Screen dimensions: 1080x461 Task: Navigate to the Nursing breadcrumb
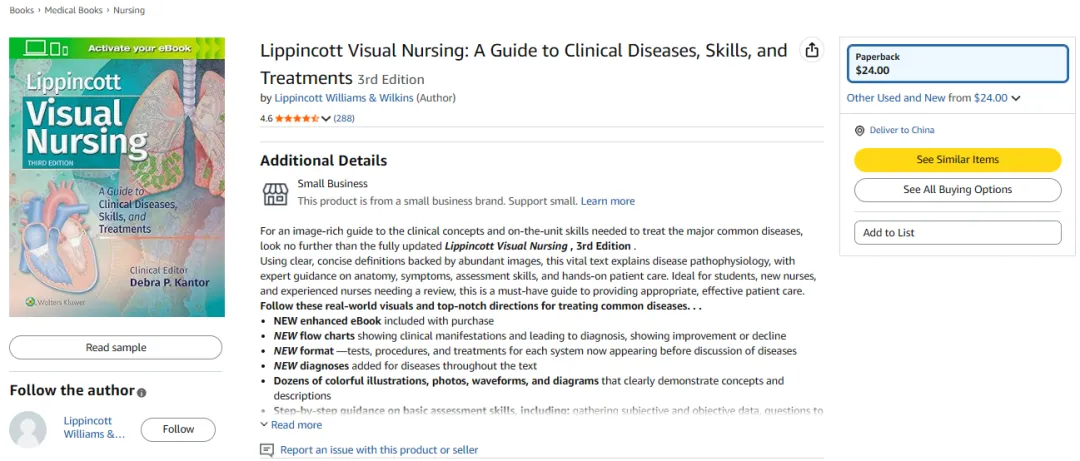point(129,10)
